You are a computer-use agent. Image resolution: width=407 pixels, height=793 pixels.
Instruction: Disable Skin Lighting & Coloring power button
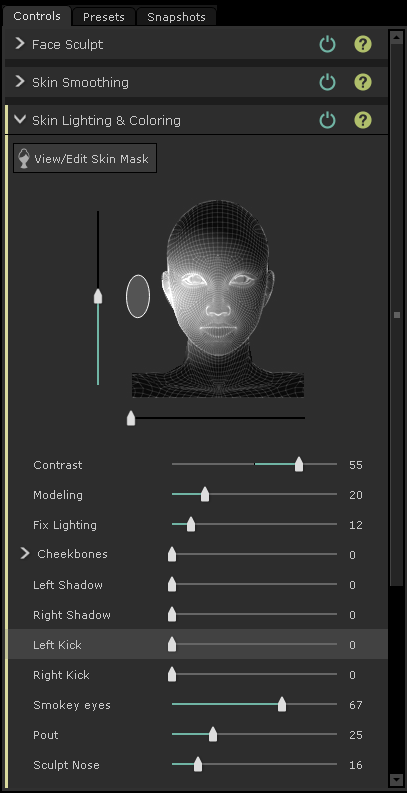[328, 120]
